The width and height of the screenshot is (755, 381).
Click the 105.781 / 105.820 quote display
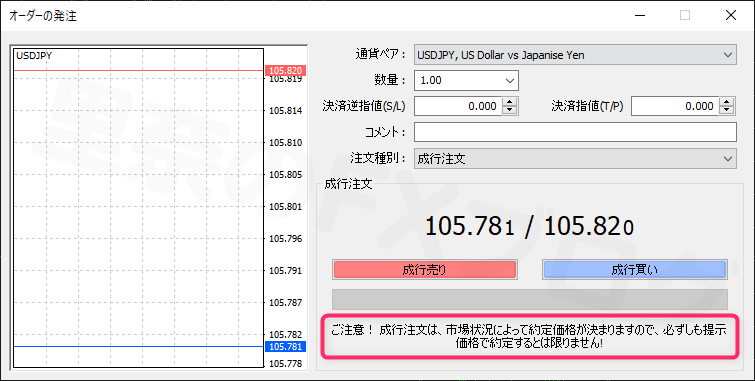(529, 226)
